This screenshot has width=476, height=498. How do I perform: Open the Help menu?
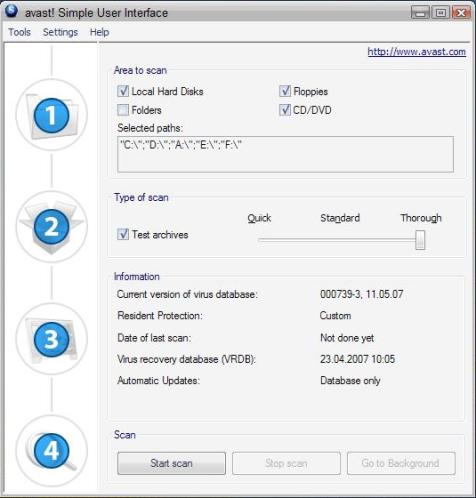(x=99, y=32)
